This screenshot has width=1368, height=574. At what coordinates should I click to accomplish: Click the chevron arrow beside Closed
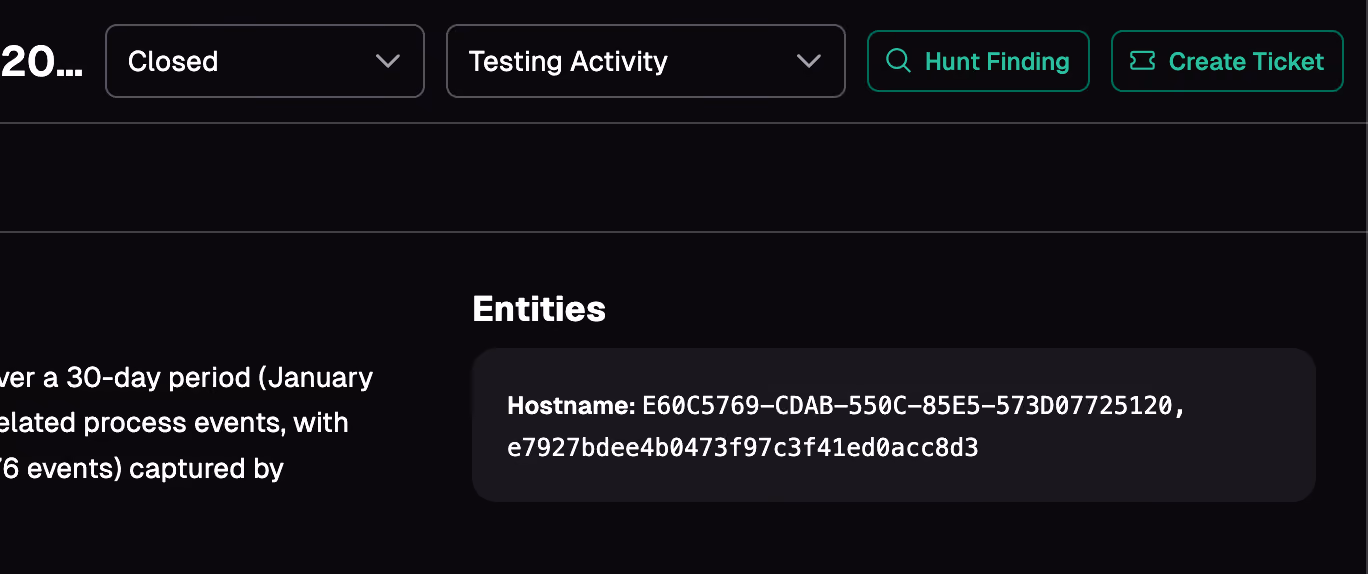pyautogui.click(x=387, y=61)
